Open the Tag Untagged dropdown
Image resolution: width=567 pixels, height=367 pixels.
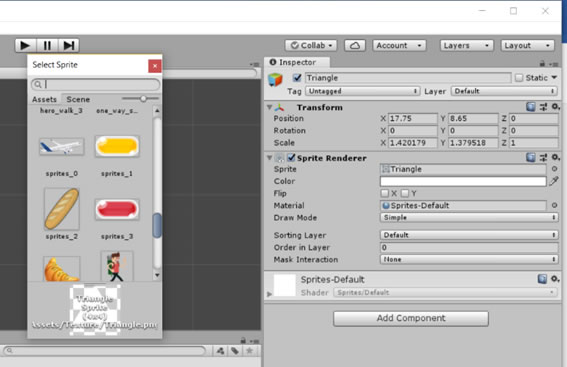click(362, 91)
